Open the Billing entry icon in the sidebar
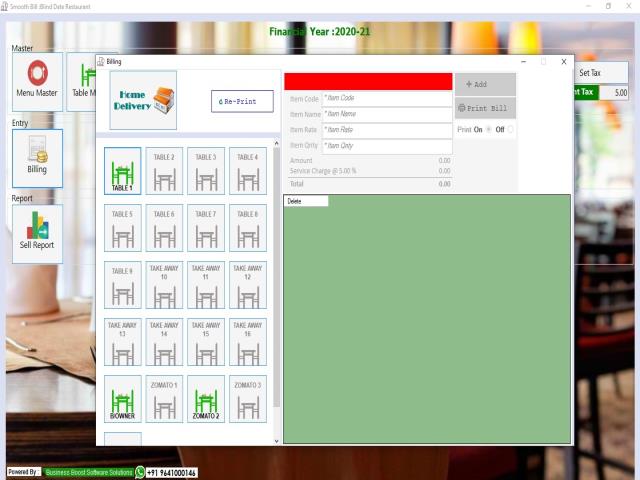The width and height of the screenshot is (640, 480). [37, 158]
